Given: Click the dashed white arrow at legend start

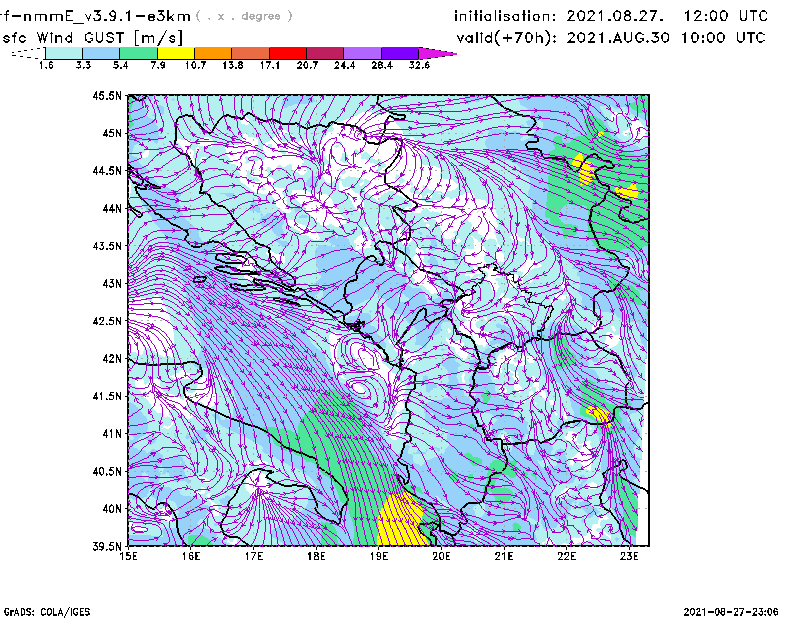Looking at the screenshot, I should [x=28, y=53].
